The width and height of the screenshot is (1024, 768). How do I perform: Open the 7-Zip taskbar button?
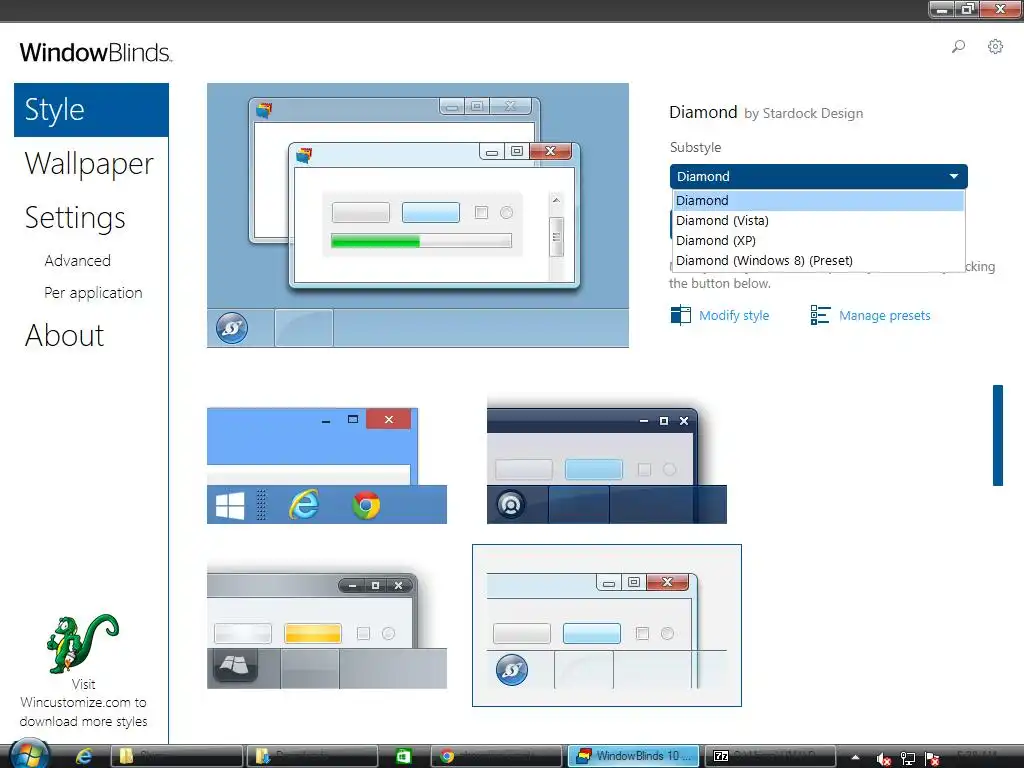click(x=772, y=756)
